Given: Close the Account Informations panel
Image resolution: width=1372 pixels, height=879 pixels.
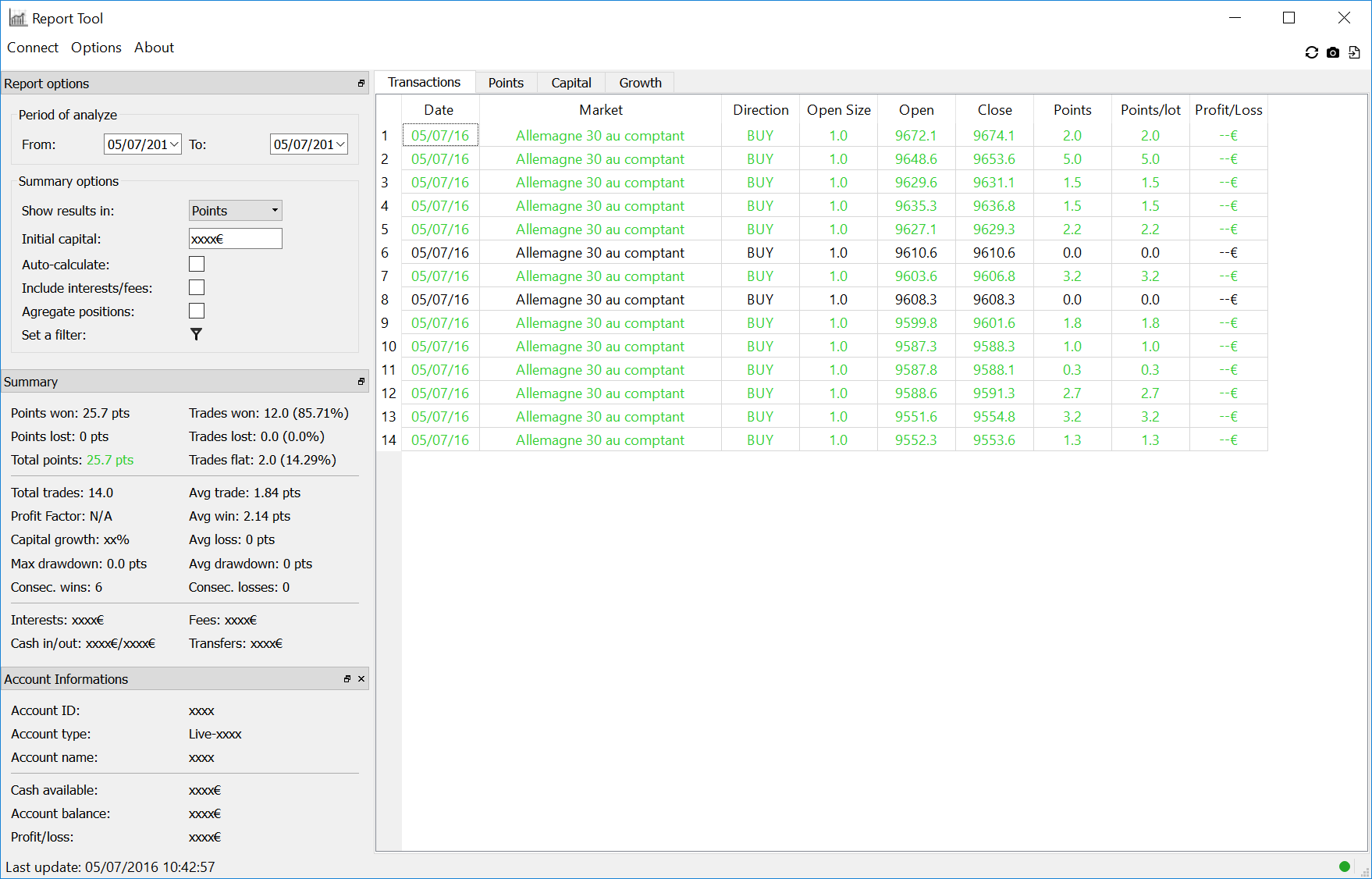Looking at the screenshot, I should point(361,679).
